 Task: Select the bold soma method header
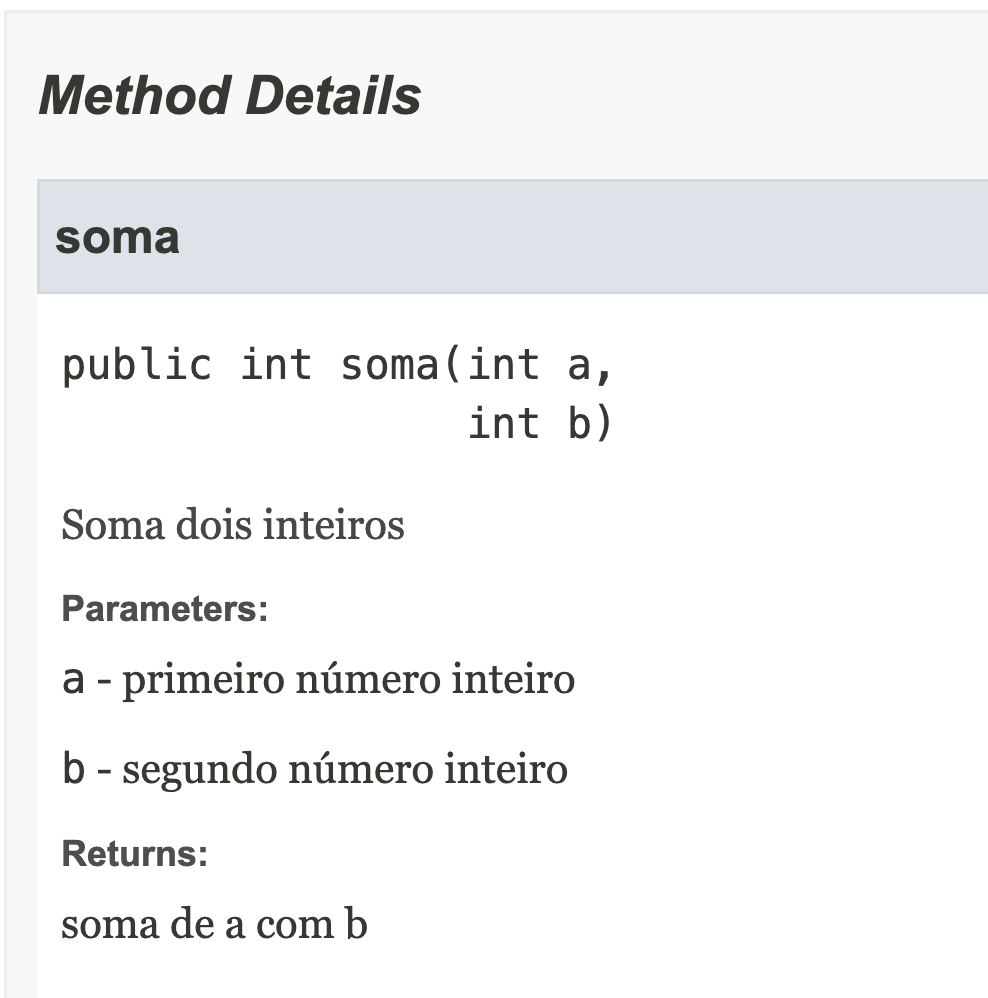[117, 238]
